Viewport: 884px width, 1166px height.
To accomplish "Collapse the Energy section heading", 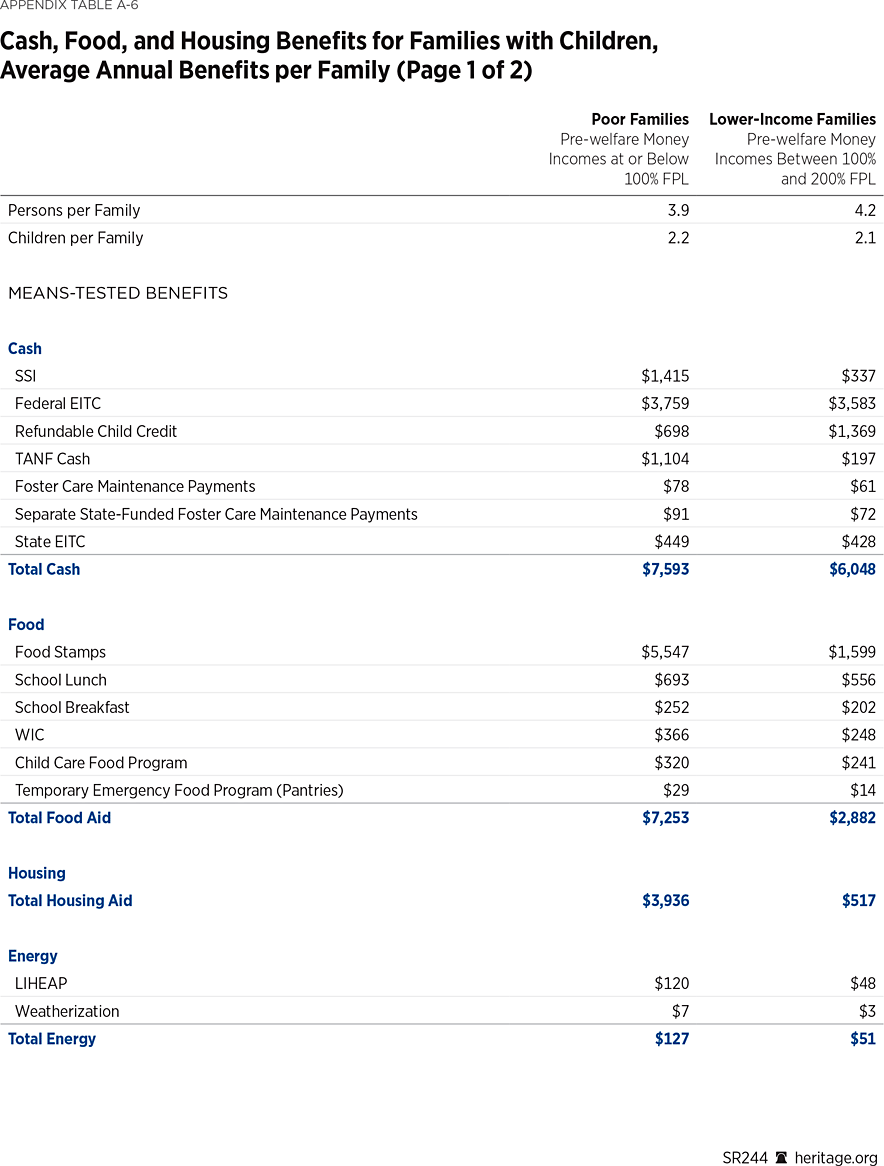I will 33,956.
